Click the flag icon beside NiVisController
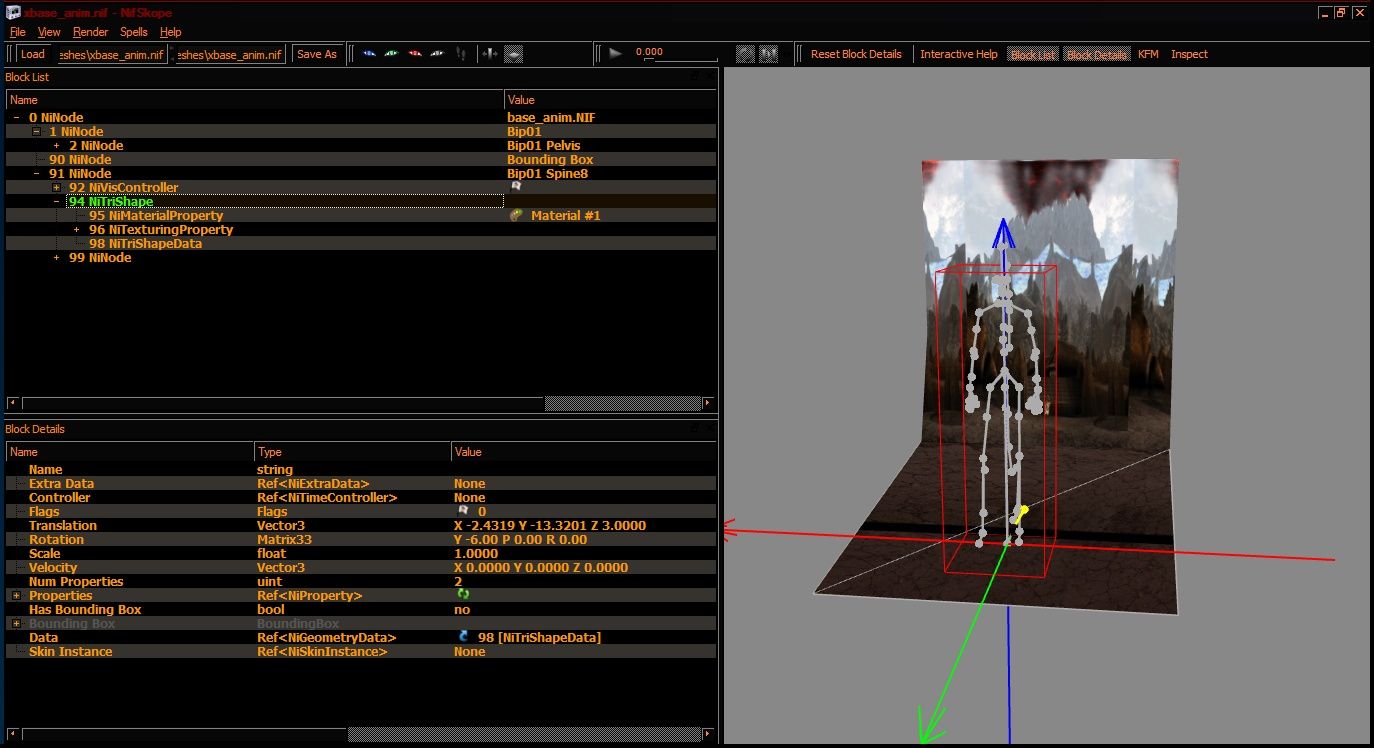This screenshot has height=748, width=1374. click(516, 187)
